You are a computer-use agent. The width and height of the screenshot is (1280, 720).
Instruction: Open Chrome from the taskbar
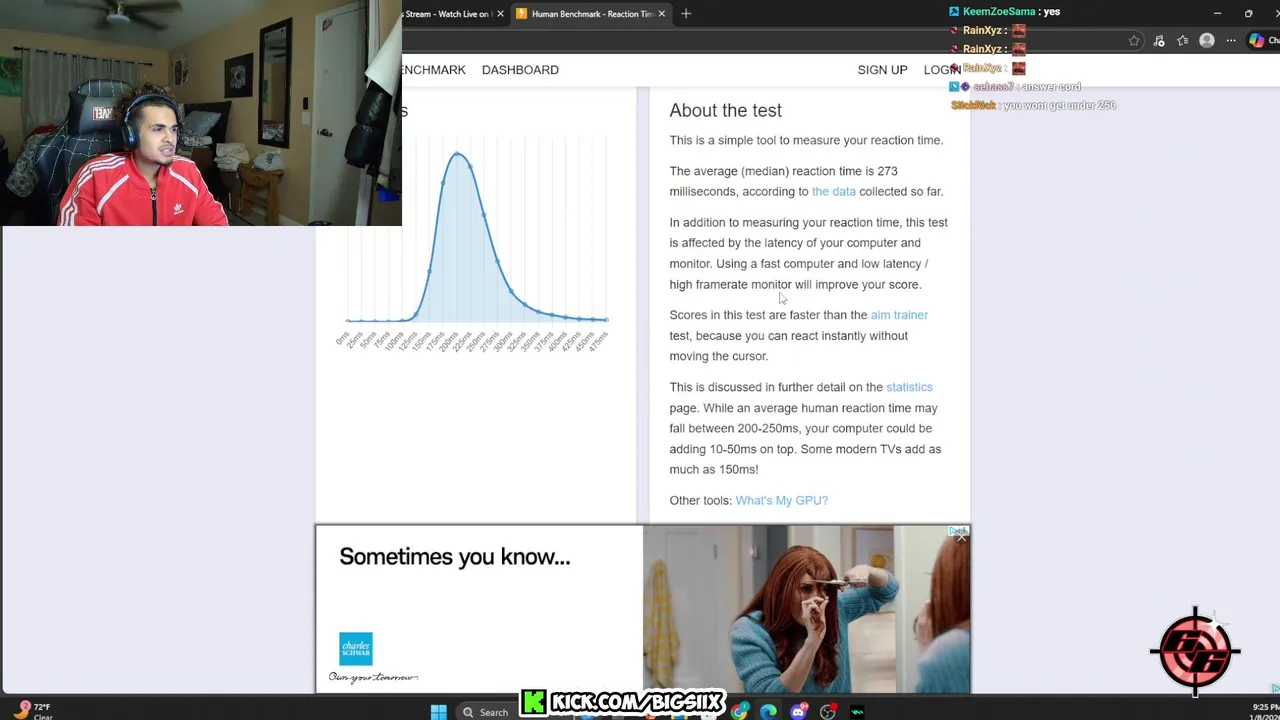[x=739, y=712]
